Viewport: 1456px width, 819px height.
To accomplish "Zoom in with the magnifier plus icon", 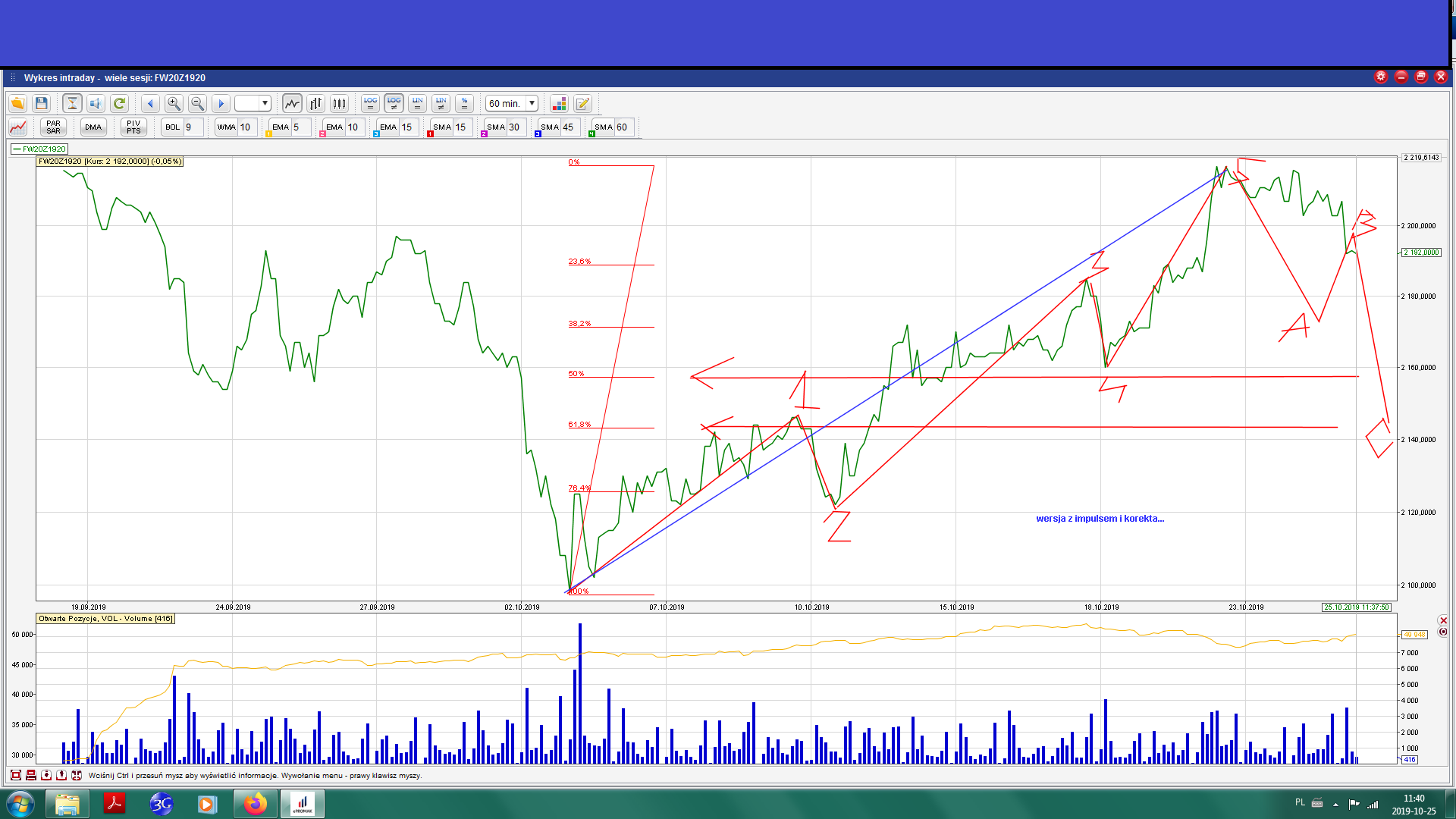I will coord(174,103).
